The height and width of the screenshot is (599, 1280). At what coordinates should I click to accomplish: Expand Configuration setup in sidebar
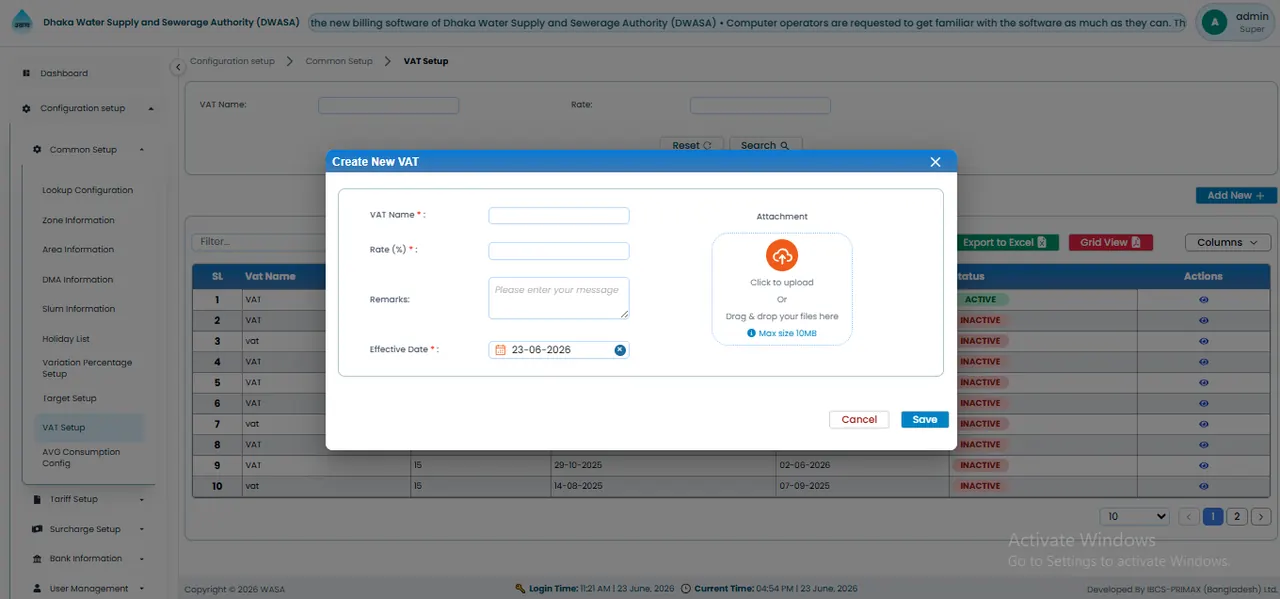point(87,108)
